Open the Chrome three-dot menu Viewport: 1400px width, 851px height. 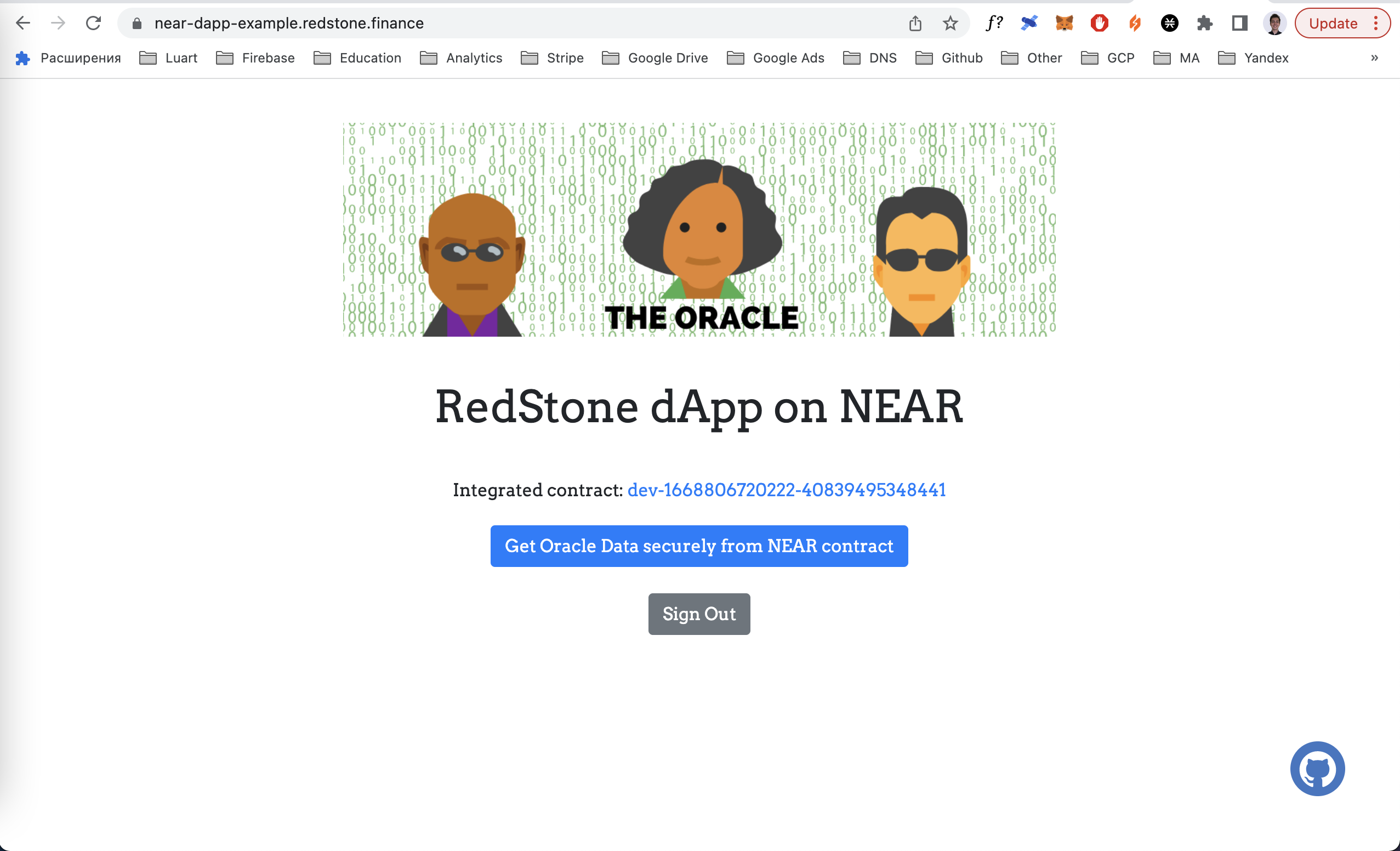coord(1375,24)
